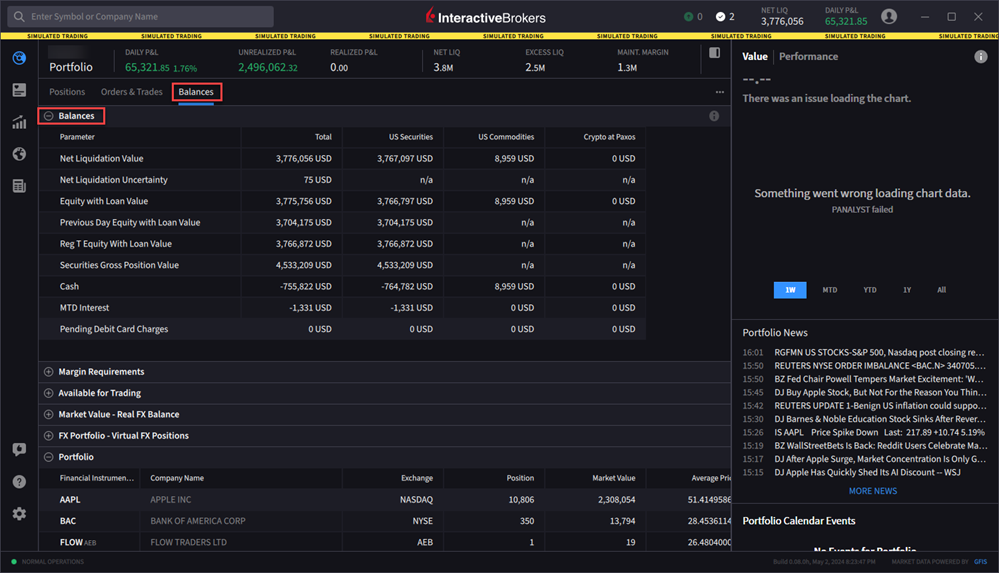Click the symbol or company search field
The width and height of the screenshot is (999, 573).
coord(141,17)
